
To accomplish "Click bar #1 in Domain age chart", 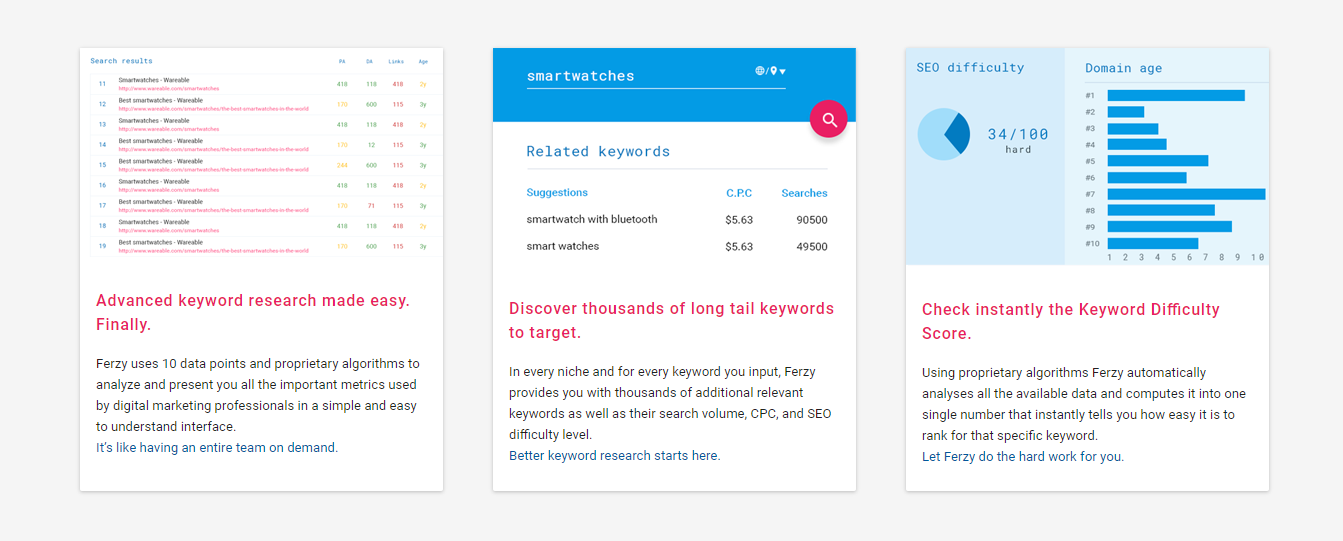I will point(1176,96).
